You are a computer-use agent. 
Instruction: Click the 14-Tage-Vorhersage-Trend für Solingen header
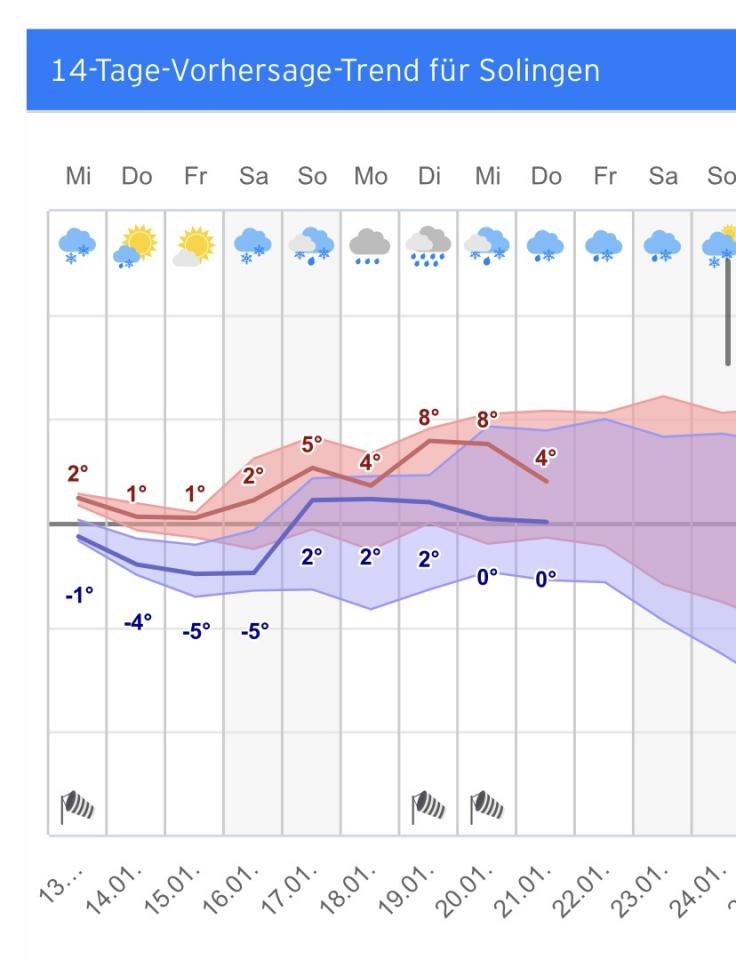[325, 71]
